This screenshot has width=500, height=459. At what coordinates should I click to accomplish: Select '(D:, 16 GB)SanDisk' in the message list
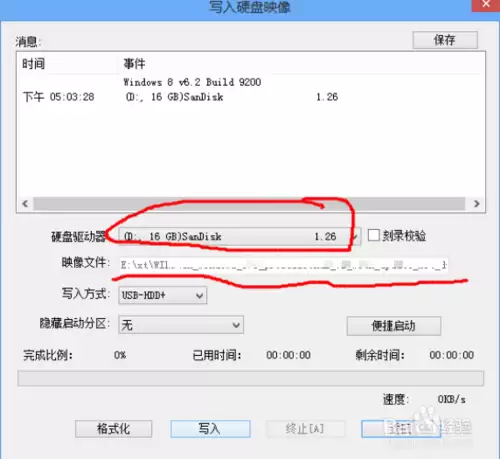click(174, 97)
